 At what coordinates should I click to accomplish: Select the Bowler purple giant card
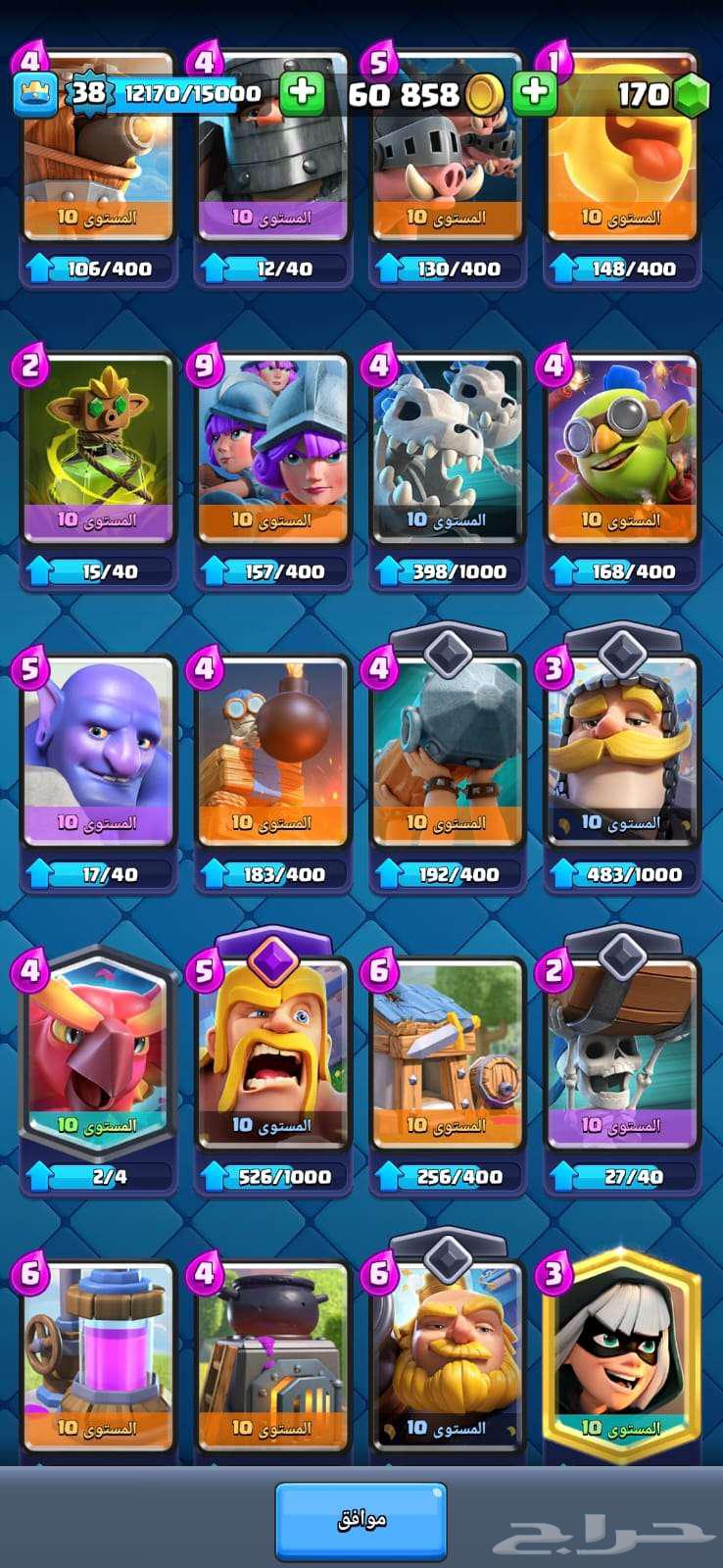click(x=97, y=752)
